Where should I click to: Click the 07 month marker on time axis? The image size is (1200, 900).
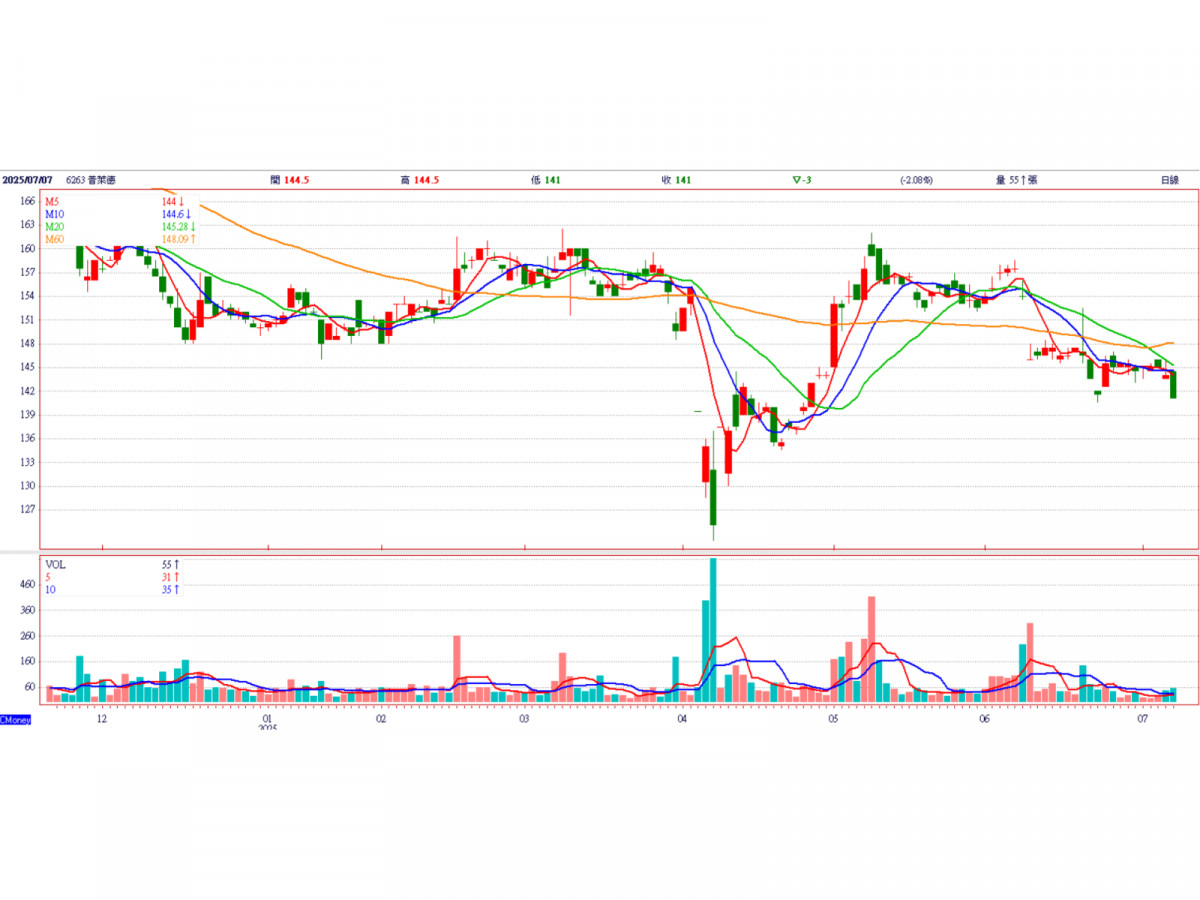[1142, 719]
